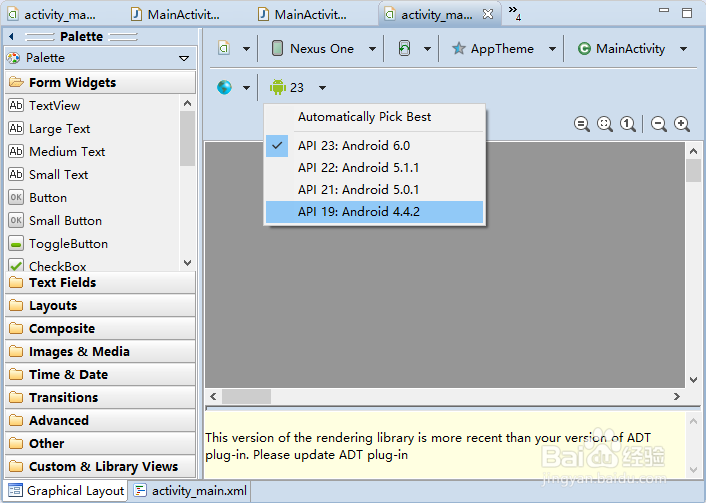Click palette widget list scroll up arrow

pyautogui.click(x=188, y=104)
